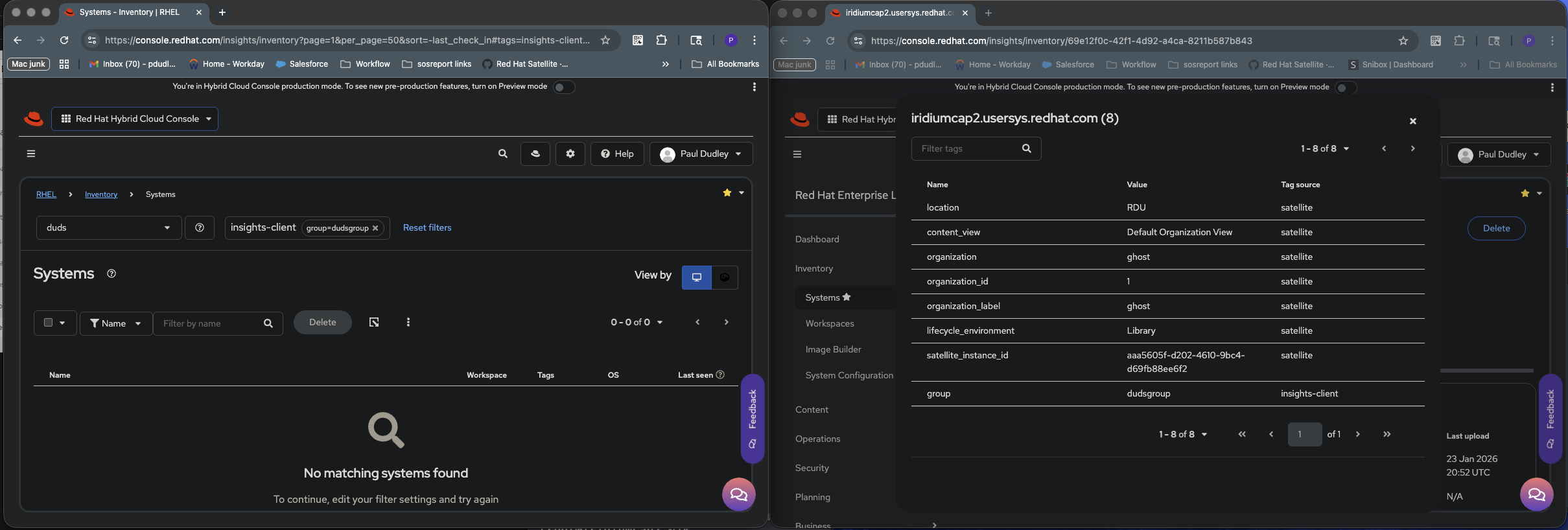Open the Workspaces item in side navigation
1568x530 pixels.
829,323
